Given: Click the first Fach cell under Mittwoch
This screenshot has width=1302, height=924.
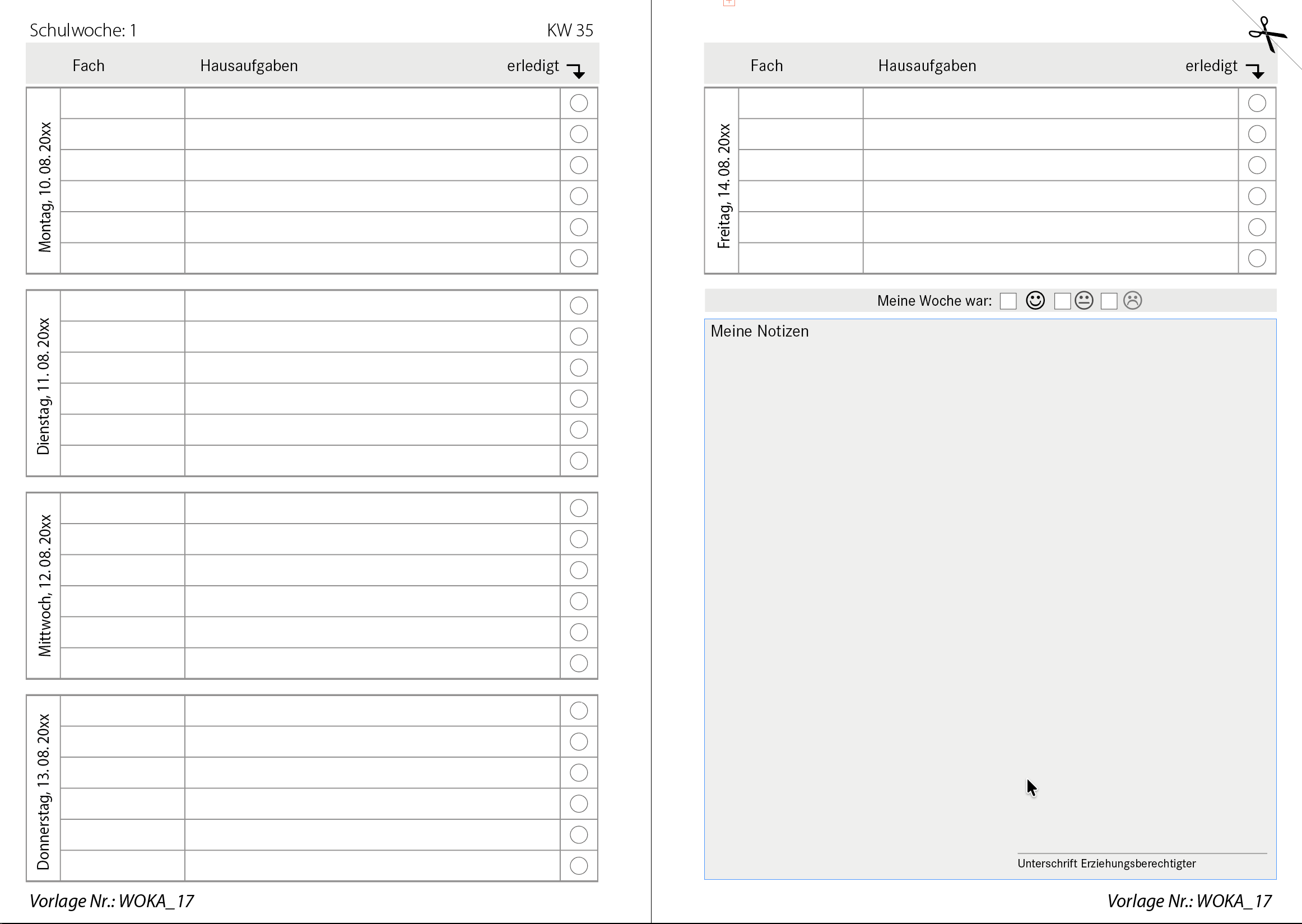Looking at the screenshot, I should click(122, 508).
